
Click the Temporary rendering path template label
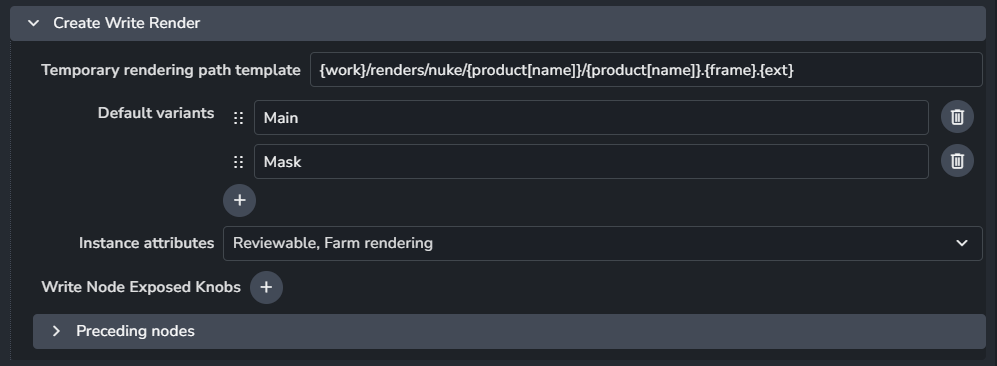[x=171, y=70]
